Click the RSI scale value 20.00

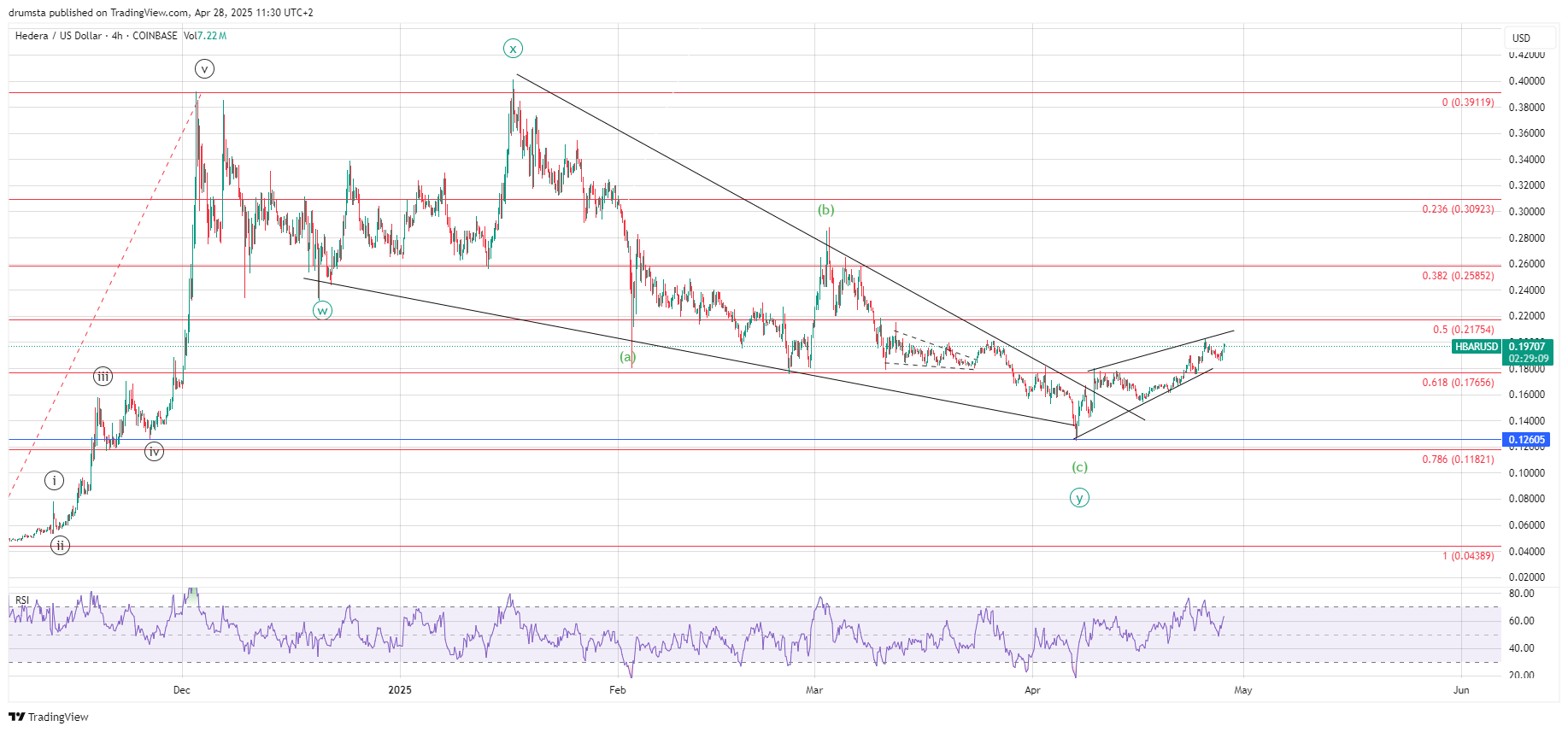pyautogui.click(x=1521, y=676)
